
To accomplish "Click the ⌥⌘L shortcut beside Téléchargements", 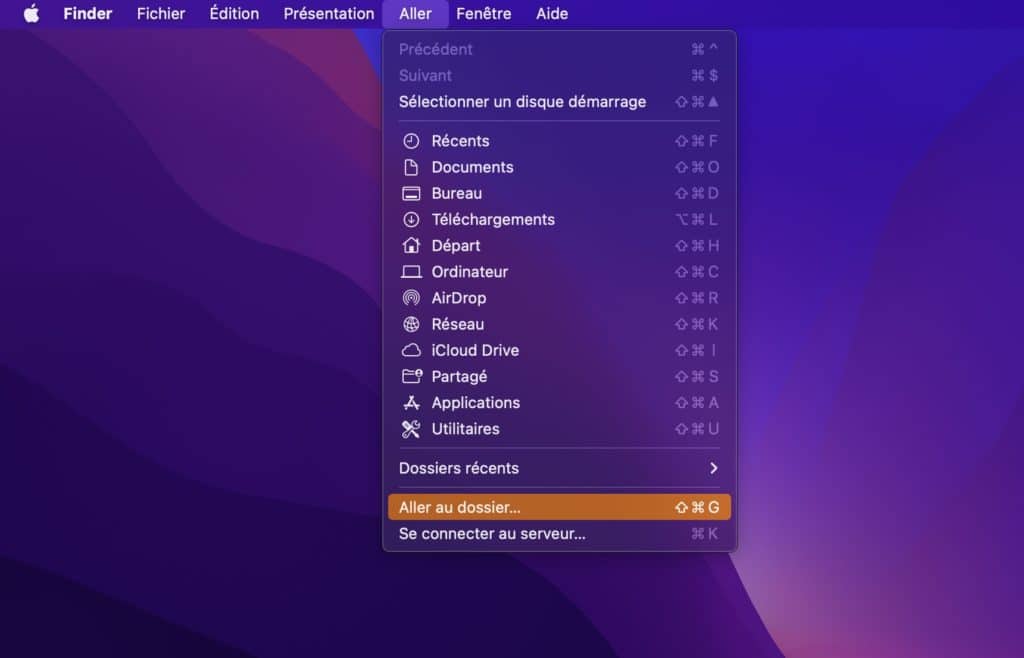I will pyautogui.click(x=697, y=219).
